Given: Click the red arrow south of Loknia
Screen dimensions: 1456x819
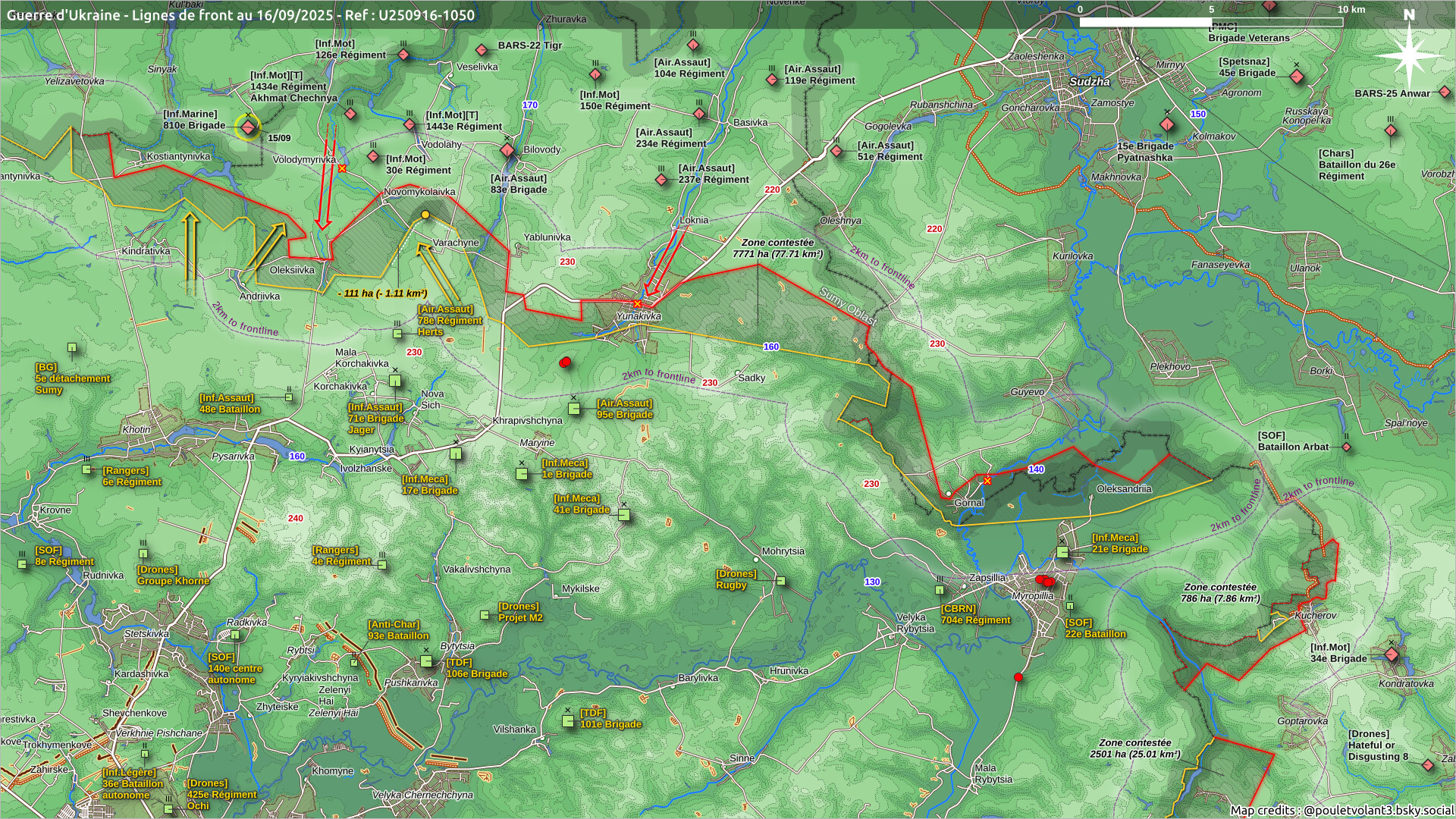Looking at the screenshot, I should 663,263.
